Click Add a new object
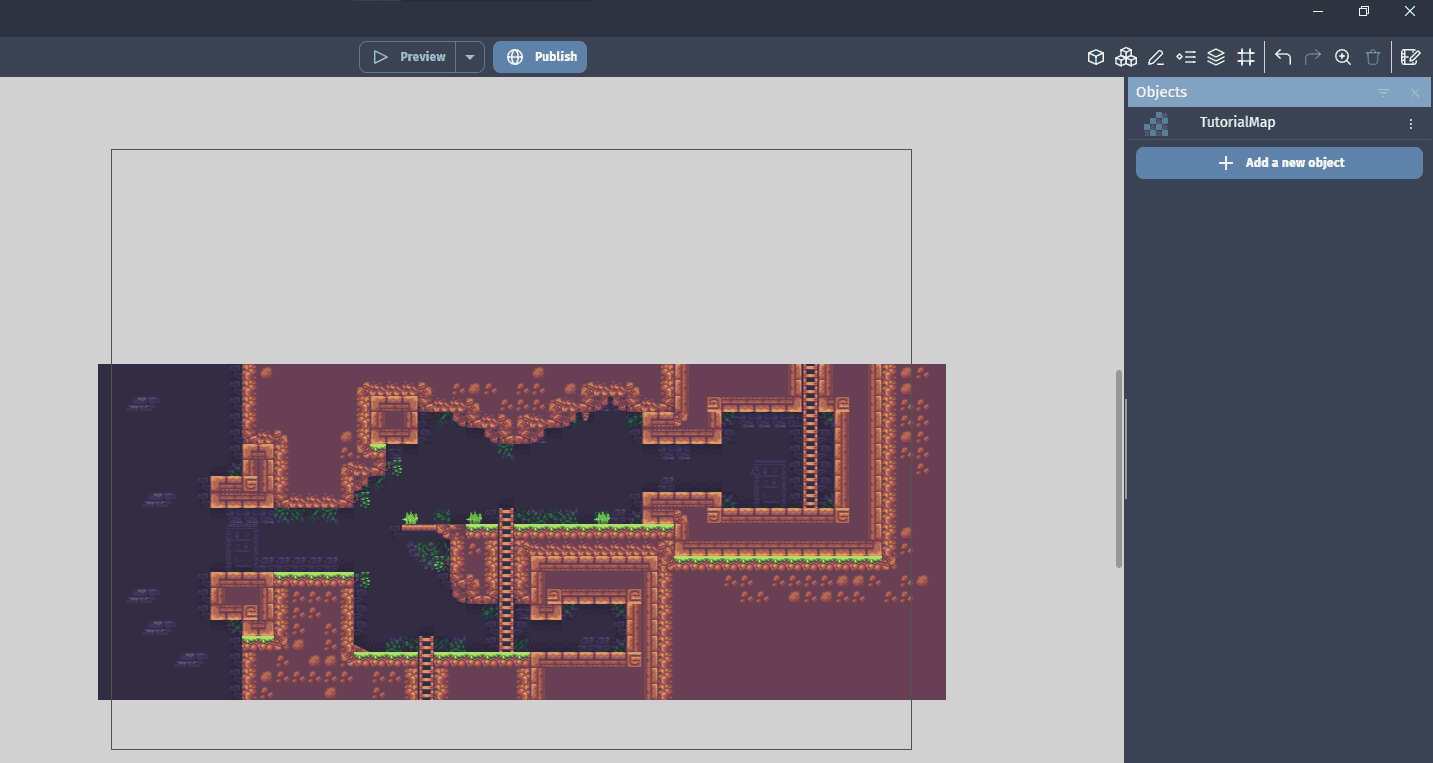The image size is (1433, 763). point(1279,163)
